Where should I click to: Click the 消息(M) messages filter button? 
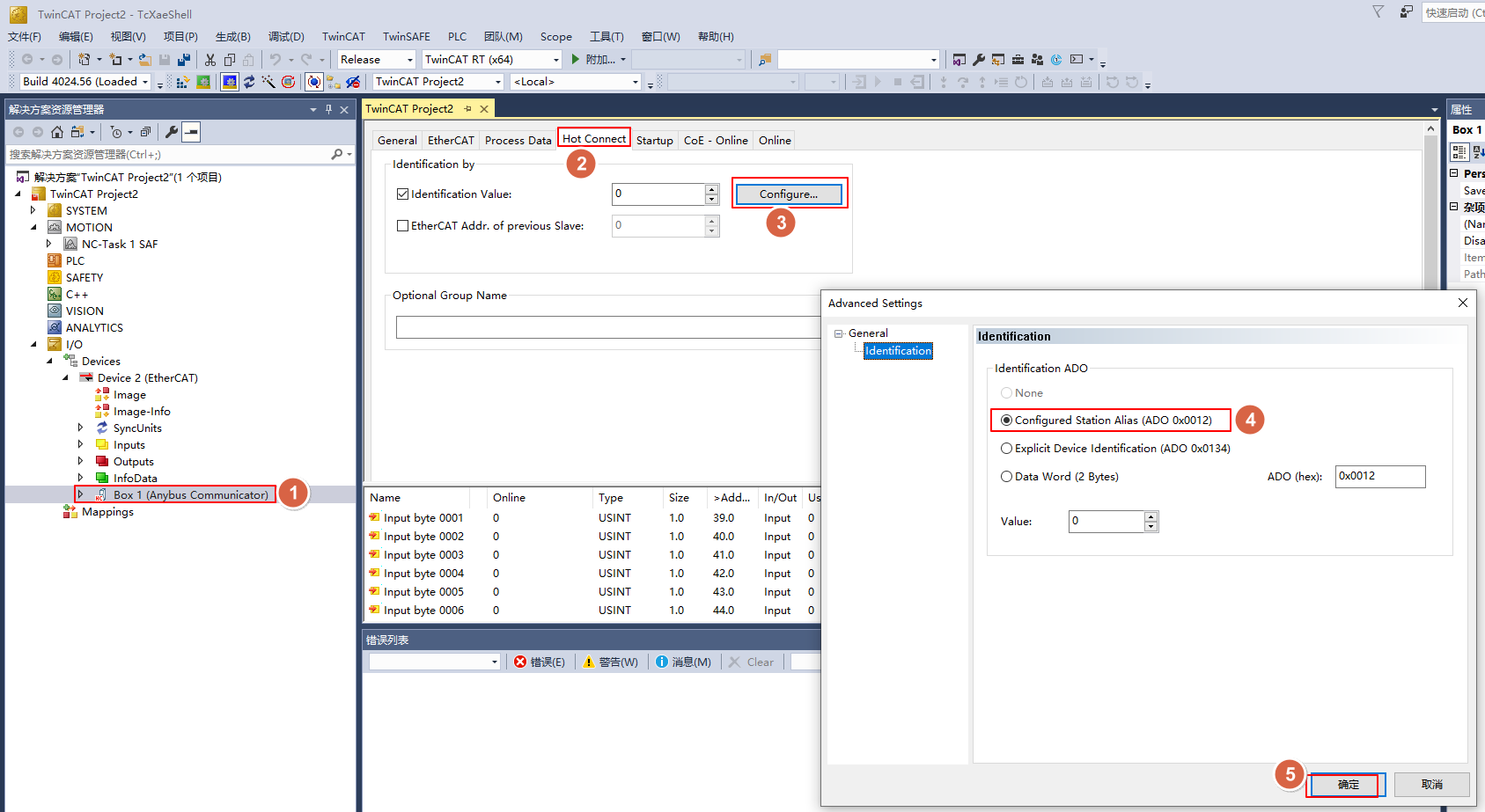(684, 662)
